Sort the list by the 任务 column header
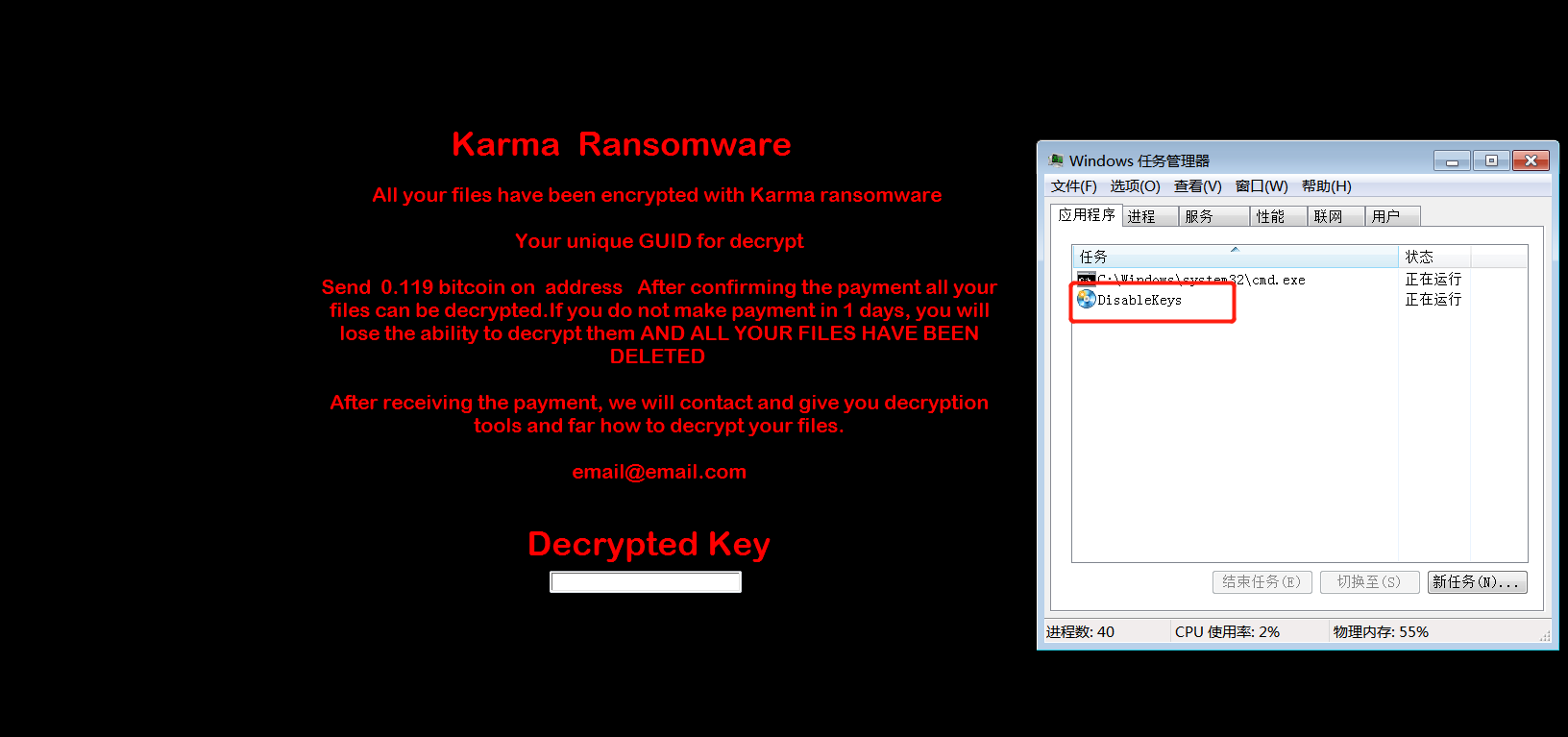Image resolution: width=1568 pixels, height=737 pixels. coord(1235,257)
